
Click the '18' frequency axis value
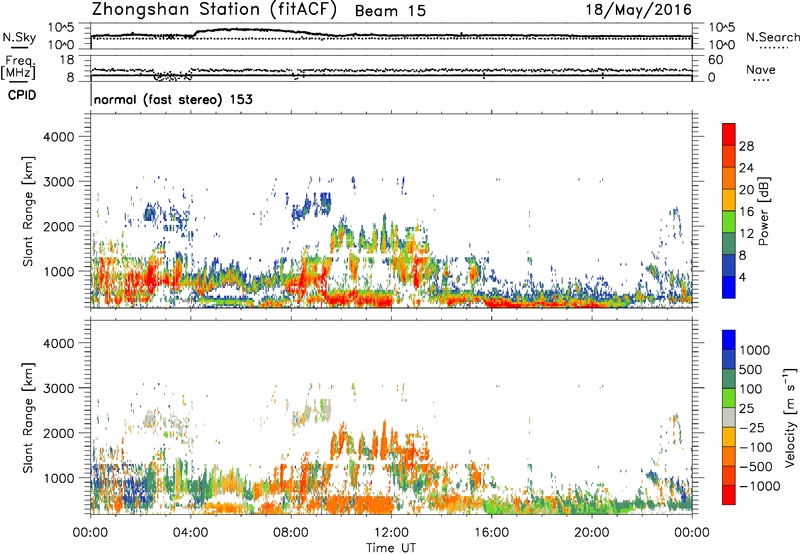point(67,60)
